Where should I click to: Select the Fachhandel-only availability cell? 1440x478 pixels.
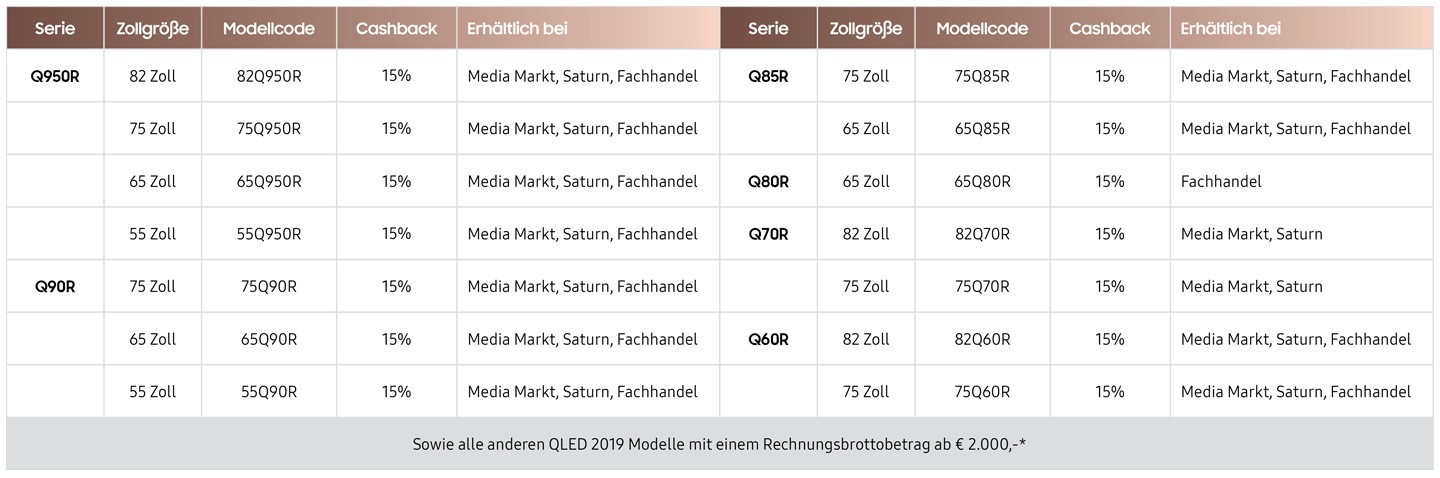[1301, 181]
